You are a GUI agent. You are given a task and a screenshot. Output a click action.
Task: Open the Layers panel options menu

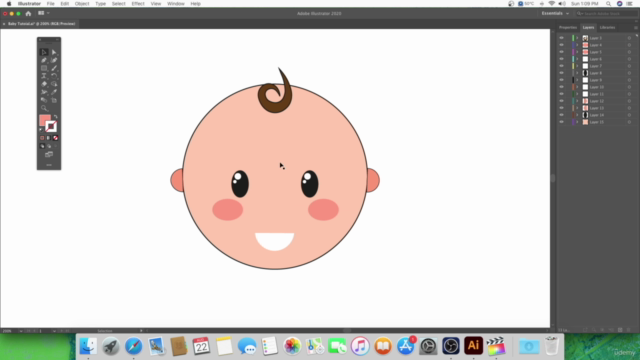[x=636, y=28]
